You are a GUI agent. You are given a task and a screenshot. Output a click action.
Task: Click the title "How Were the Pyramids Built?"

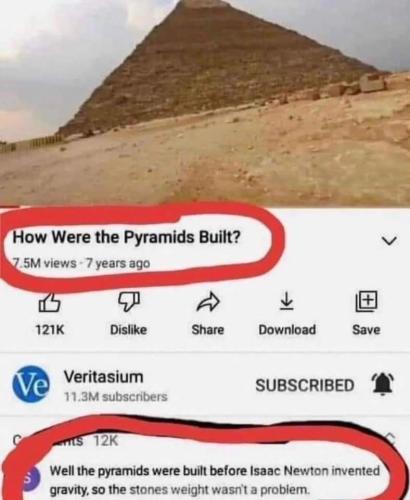point(126,237)
